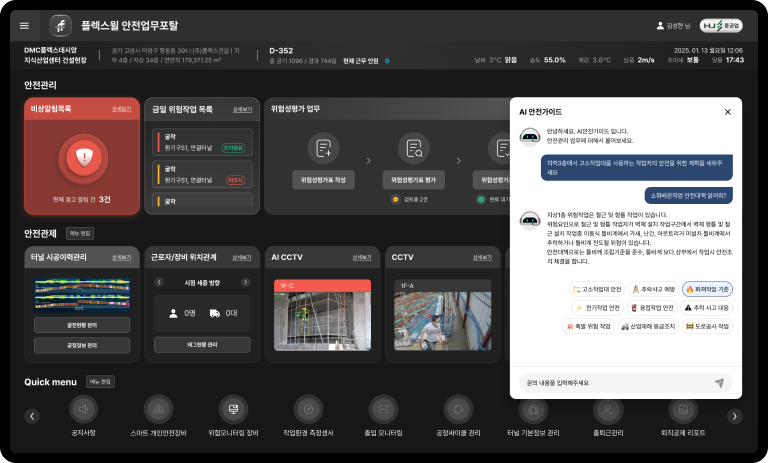Click the blue indicator beside 현재 근무 인원

(387, 61)
